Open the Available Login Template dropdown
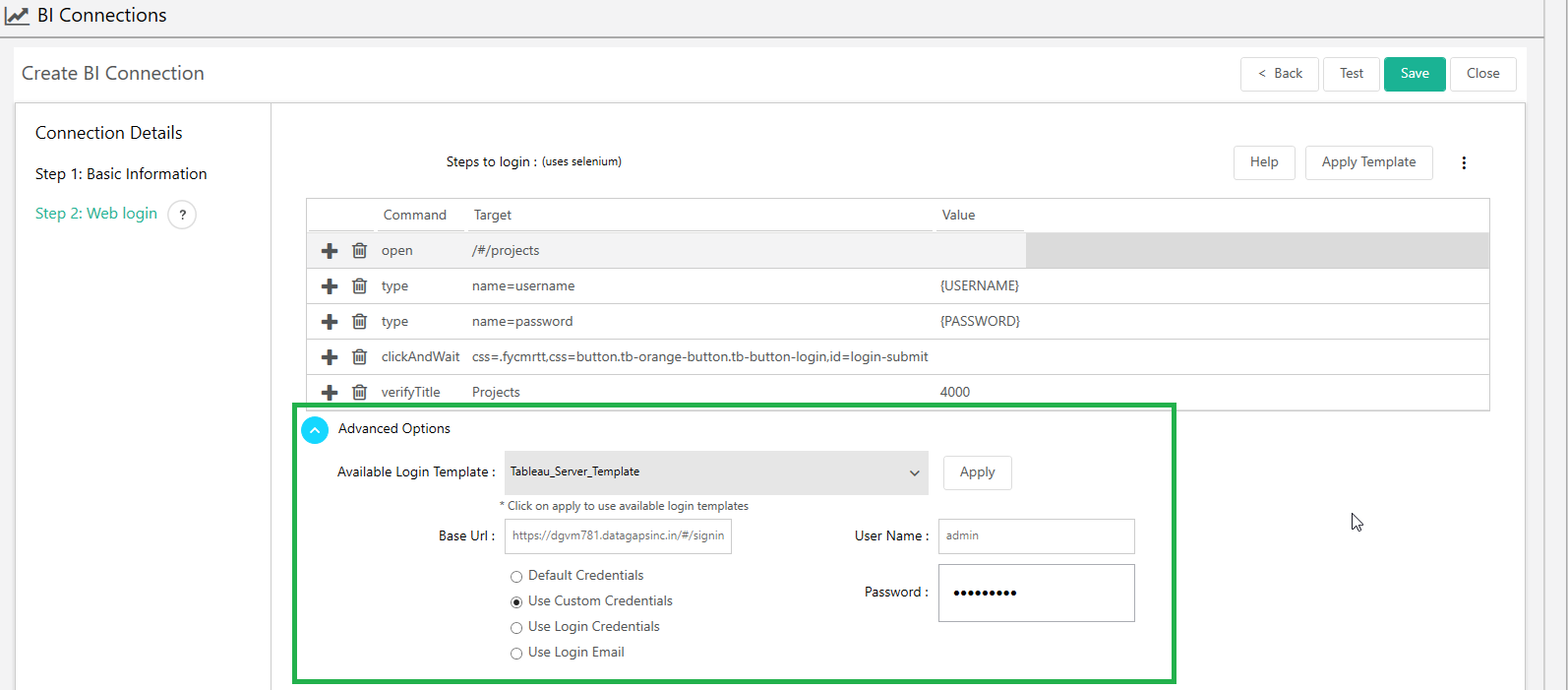1568x690 pixels. 716,472
